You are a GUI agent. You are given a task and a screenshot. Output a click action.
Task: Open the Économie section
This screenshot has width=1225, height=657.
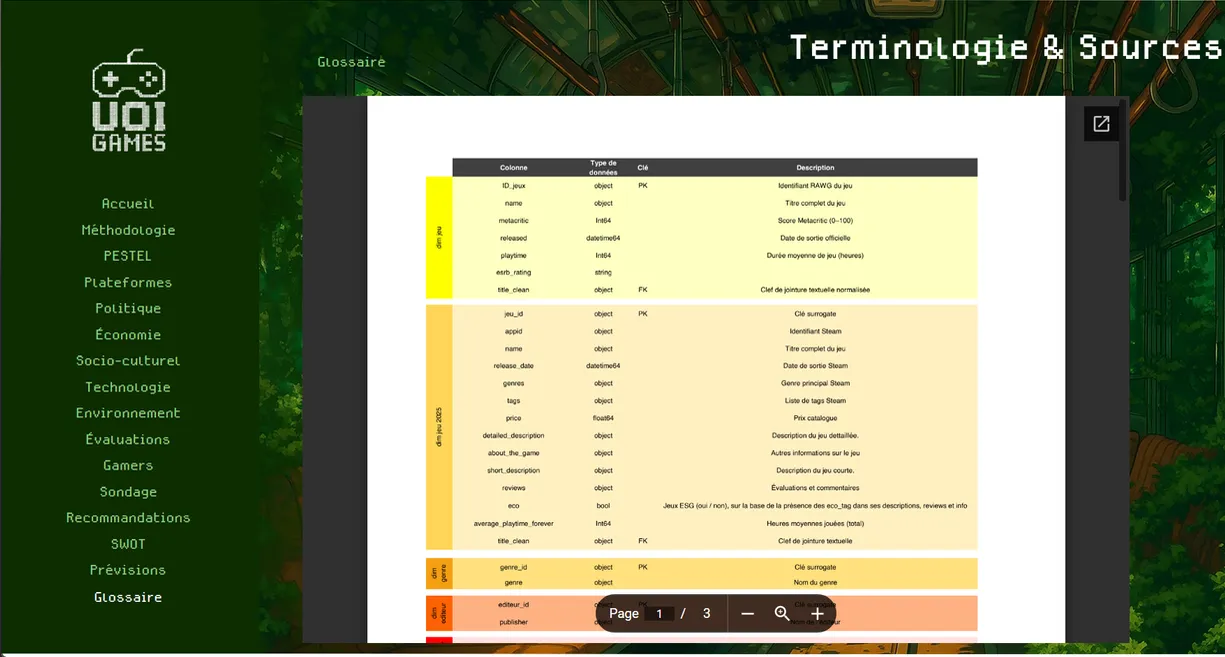[128, 335]
